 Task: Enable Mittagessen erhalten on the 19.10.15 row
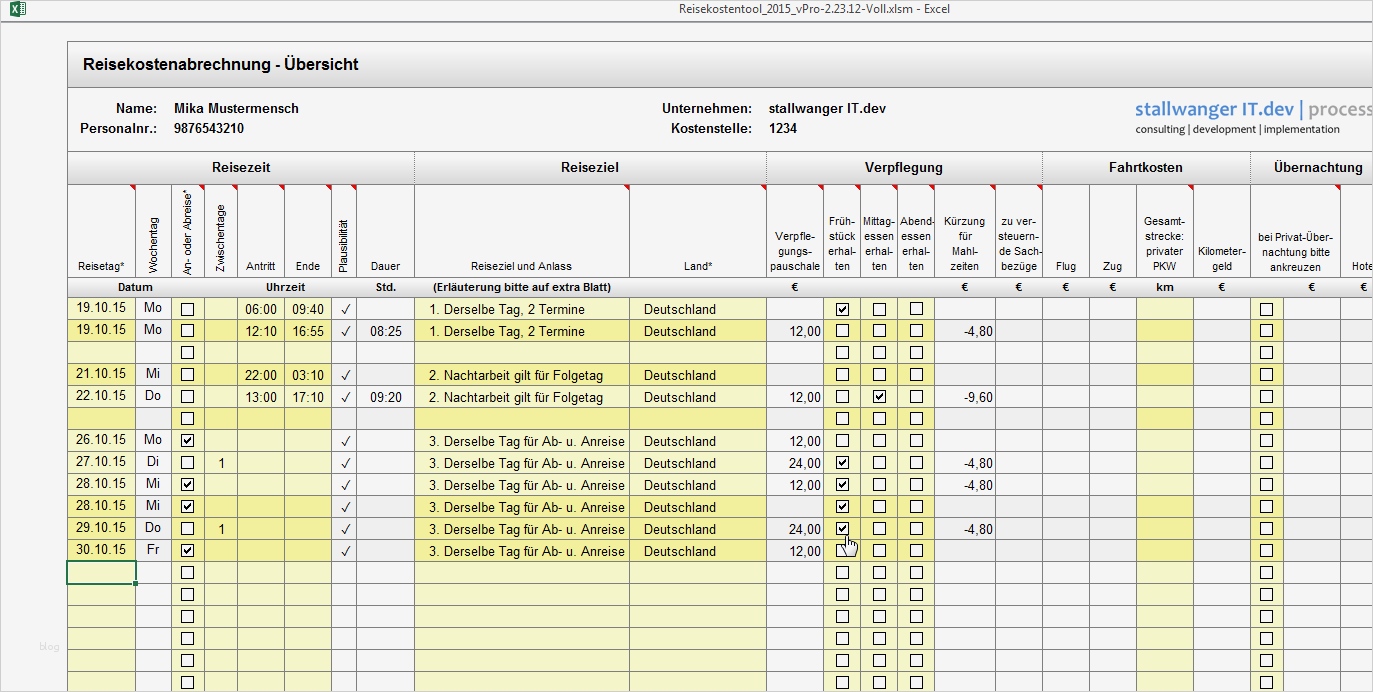click(x=879, y=309)
